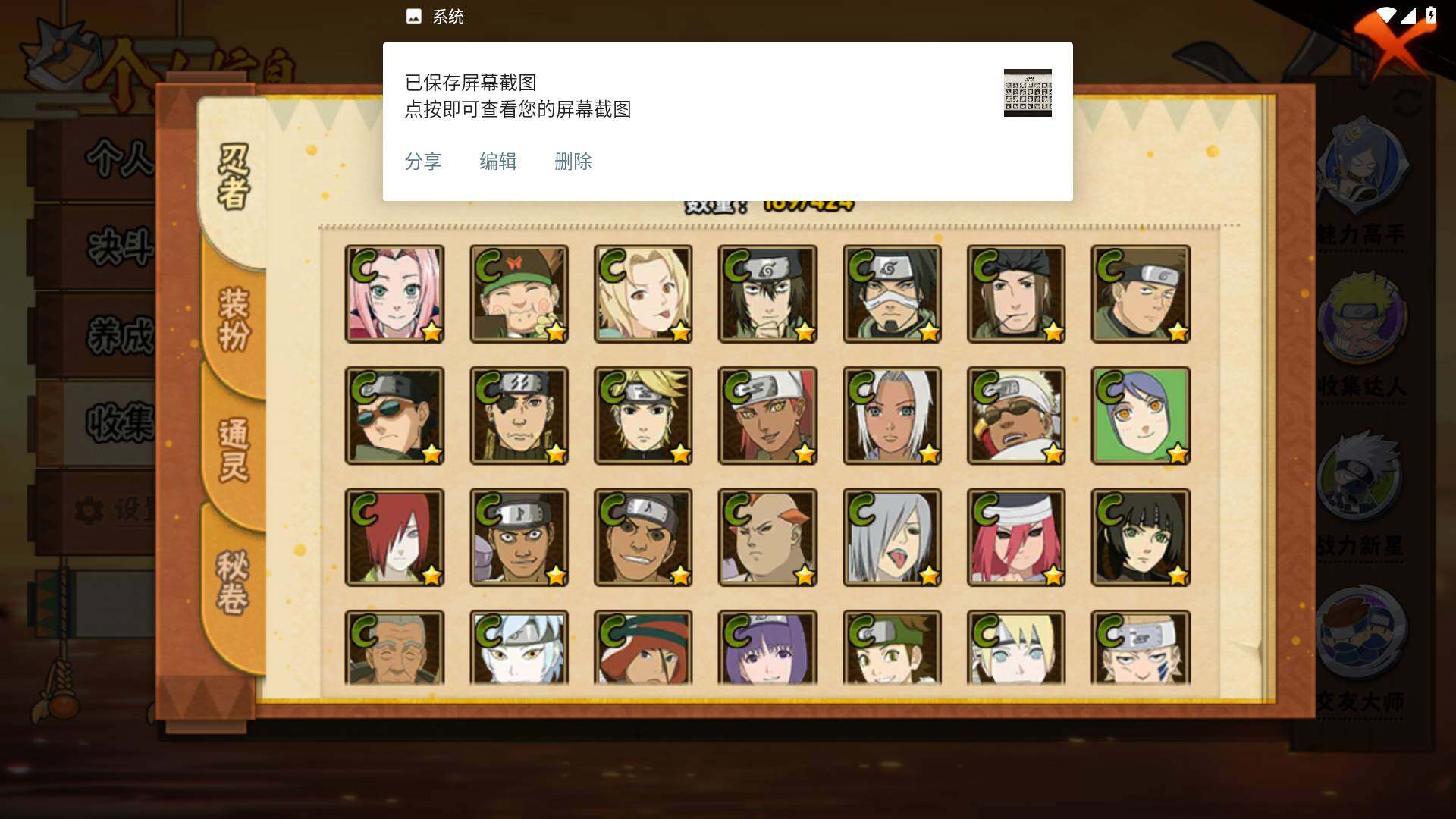Viewport: 1456px width, 819px height.
Task: Open the saved screenshot thumbnail preview
Action: click(x=1028, y=93)
